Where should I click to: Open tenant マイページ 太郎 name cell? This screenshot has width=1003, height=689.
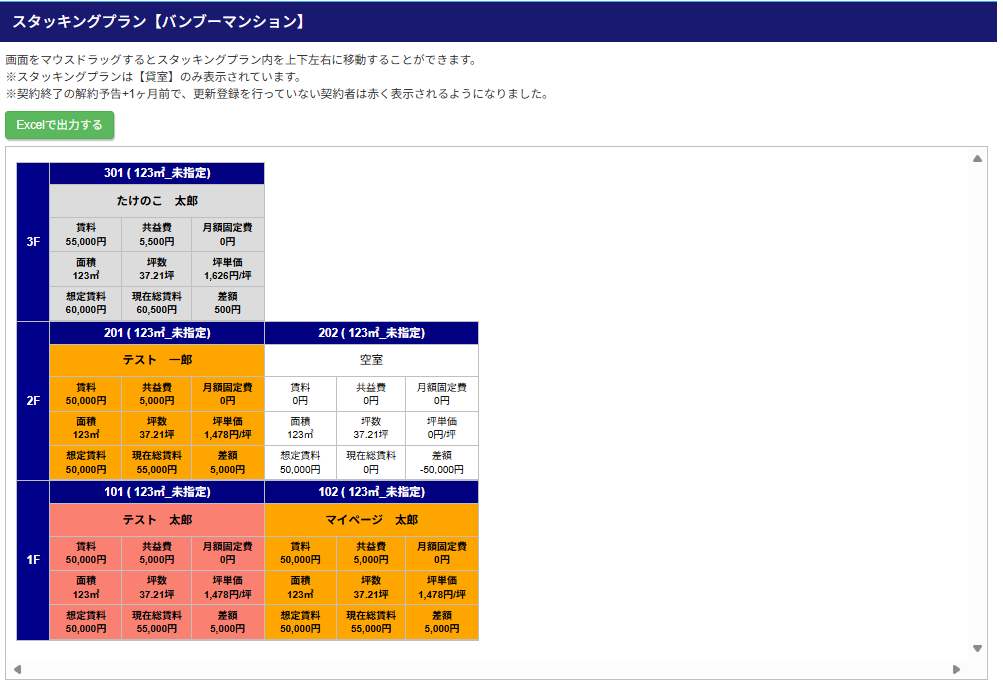371,520
